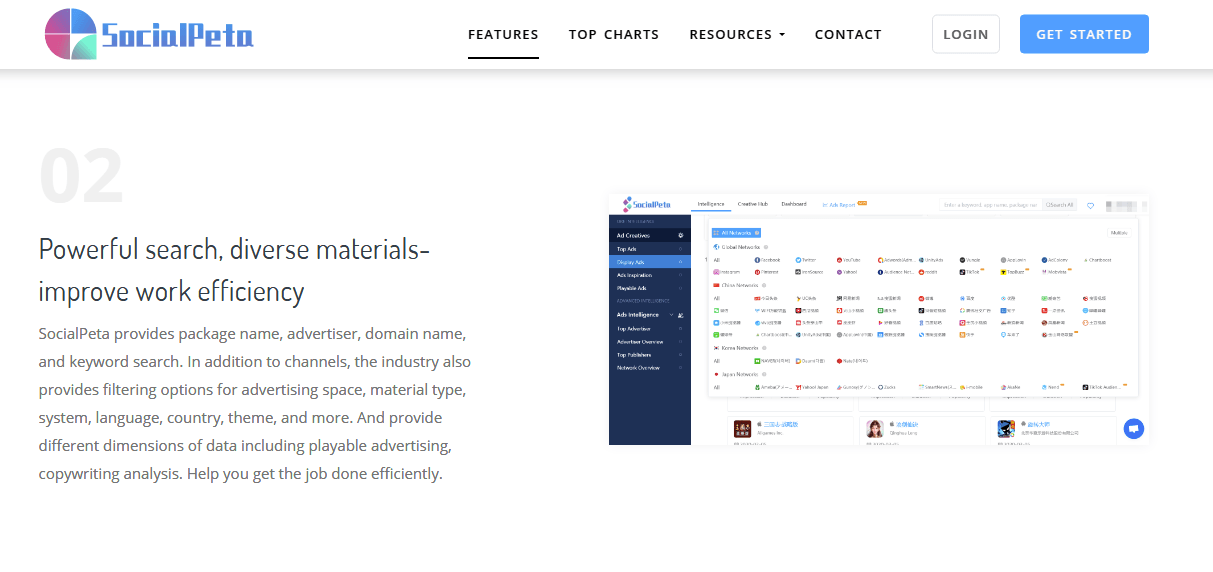
Task: Choose TikTok Audience network in Japan row
Action: tap(1102, 387)
